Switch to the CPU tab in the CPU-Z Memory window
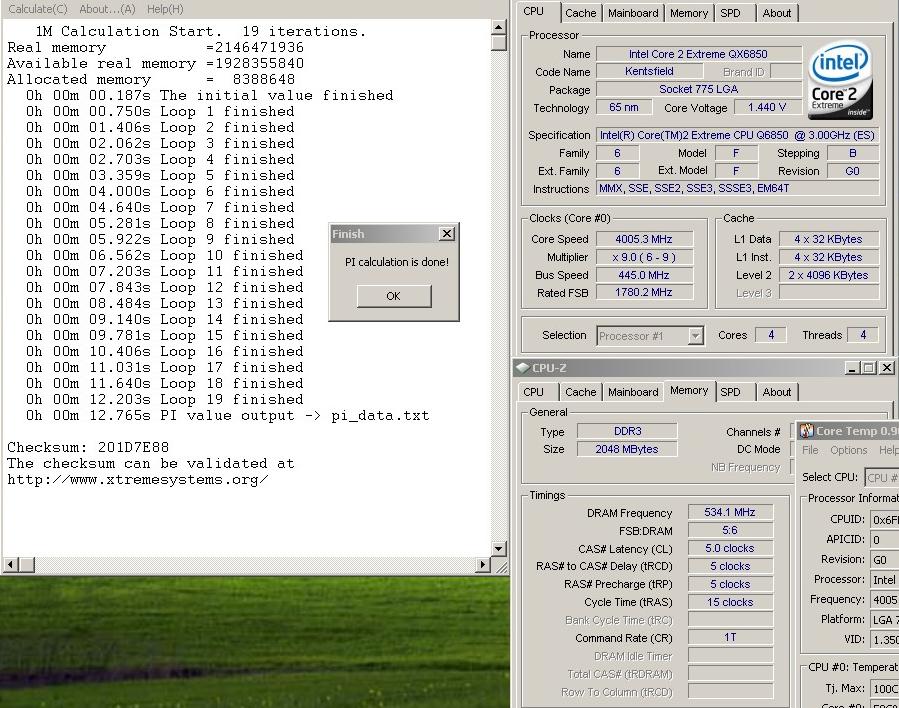 pos(534,392)
